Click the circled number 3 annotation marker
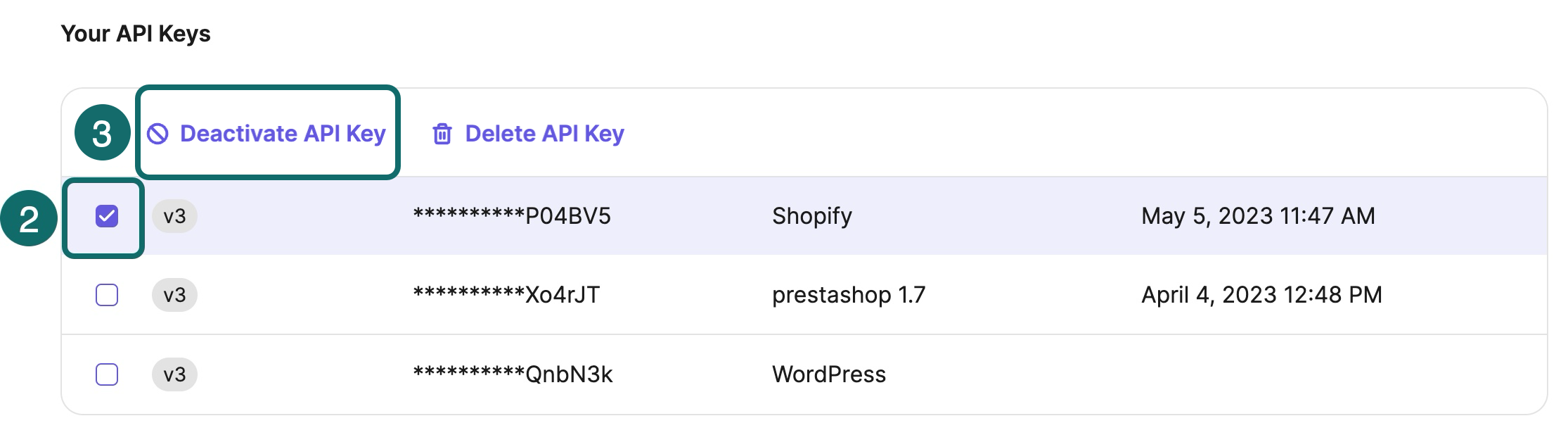Screen dimensions: 1568x435 [x=104, y=134]
